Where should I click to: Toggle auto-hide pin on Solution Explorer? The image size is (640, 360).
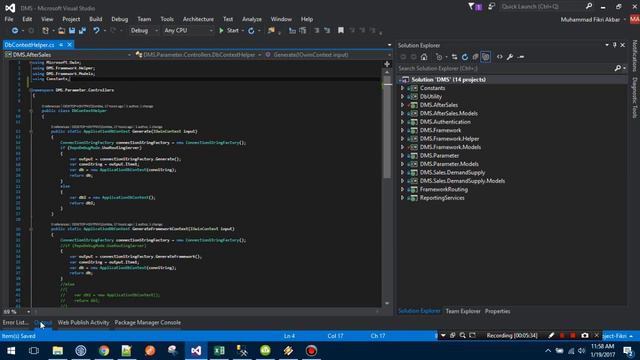click(615, 45)
